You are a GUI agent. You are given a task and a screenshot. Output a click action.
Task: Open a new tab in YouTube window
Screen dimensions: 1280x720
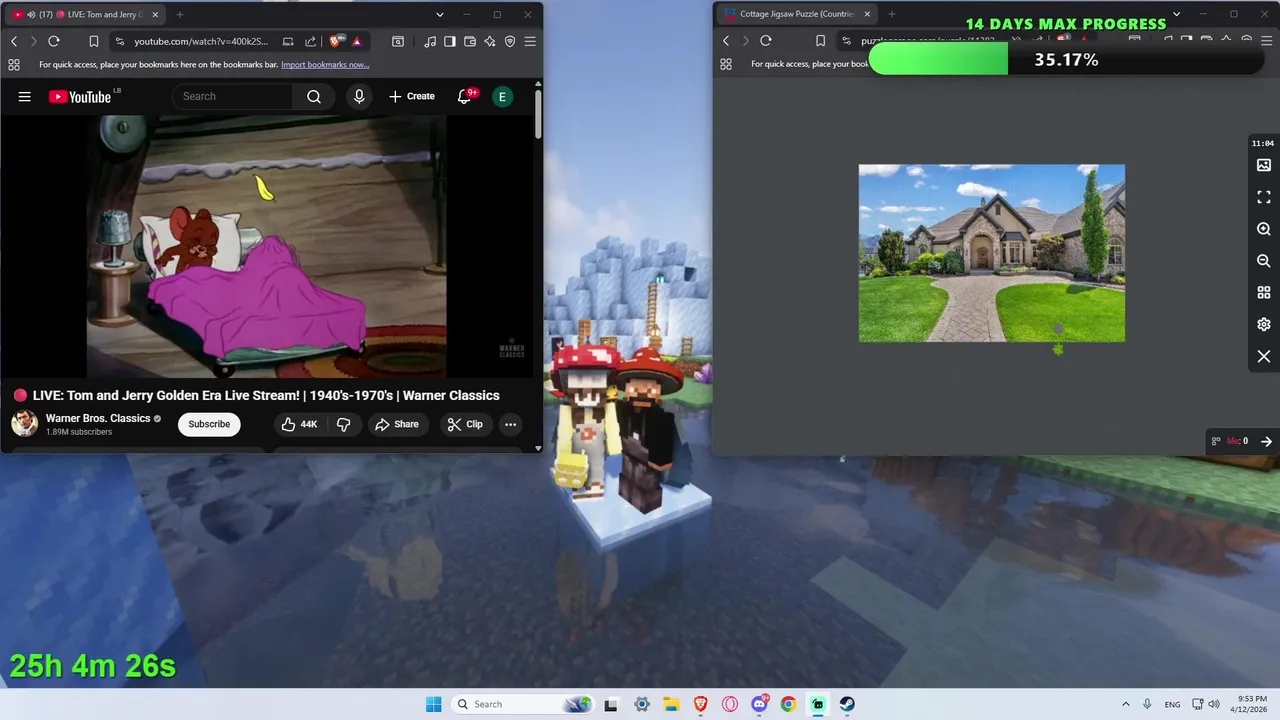(180, 15)
